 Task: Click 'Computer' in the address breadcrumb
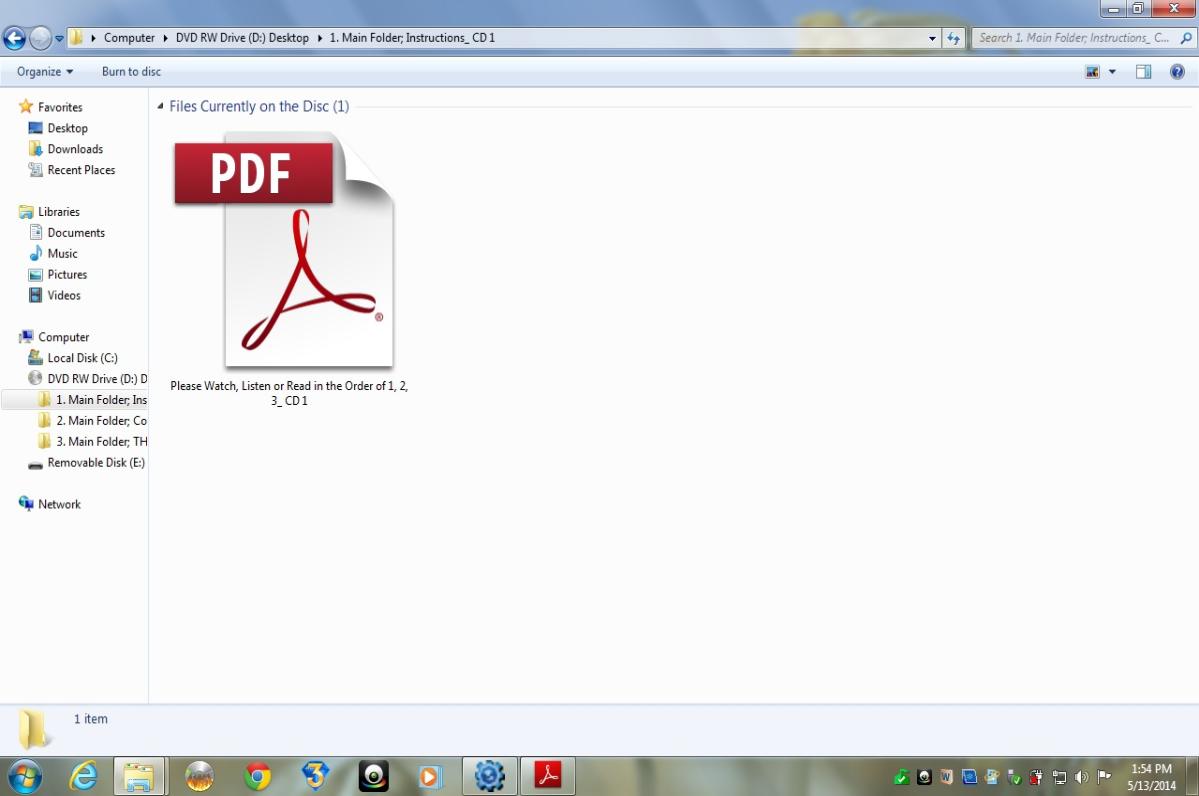click(129, 37)
